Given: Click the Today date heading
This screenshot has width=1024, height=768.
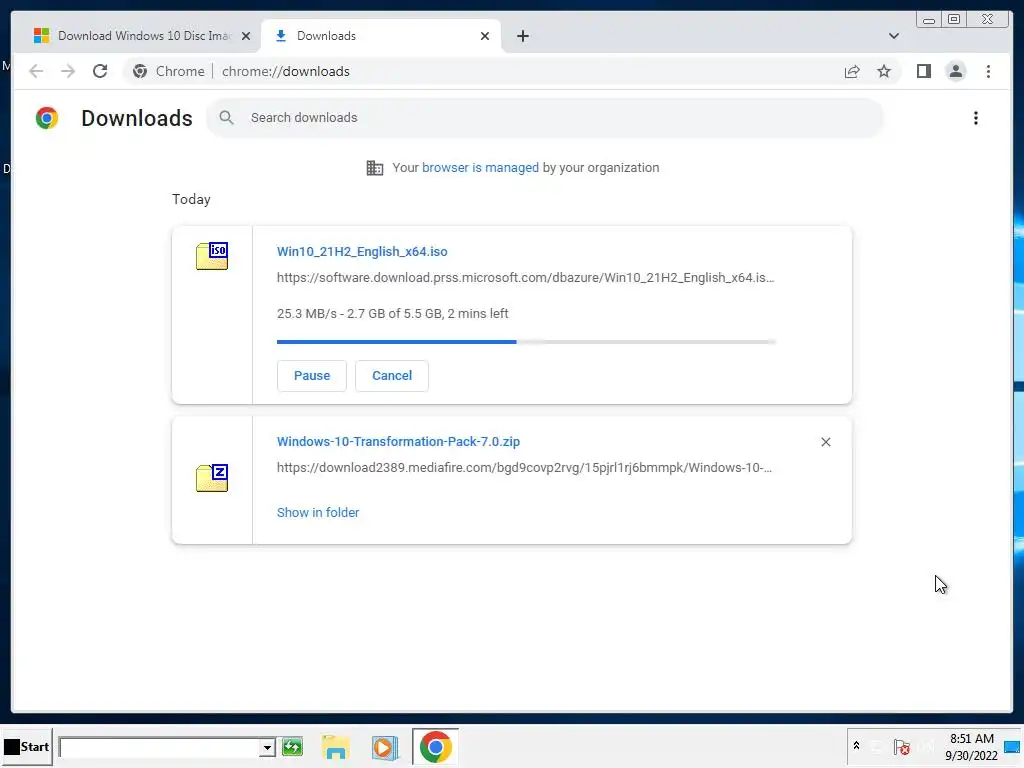Looking at the screenshot, I should click(x=191, y=199).
